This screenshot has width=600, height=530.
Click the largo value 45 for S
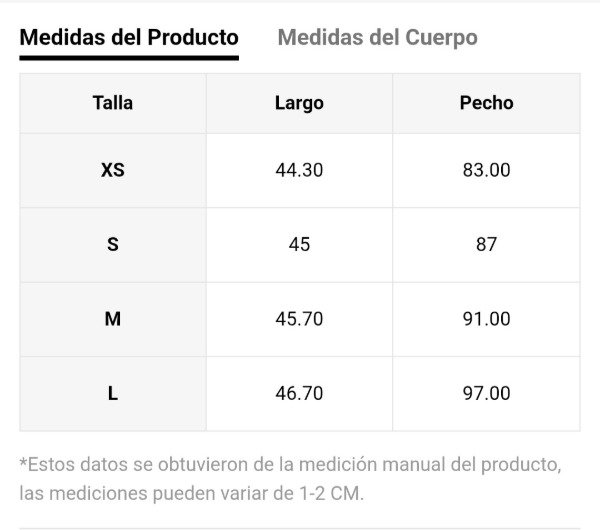click(299, 244)
